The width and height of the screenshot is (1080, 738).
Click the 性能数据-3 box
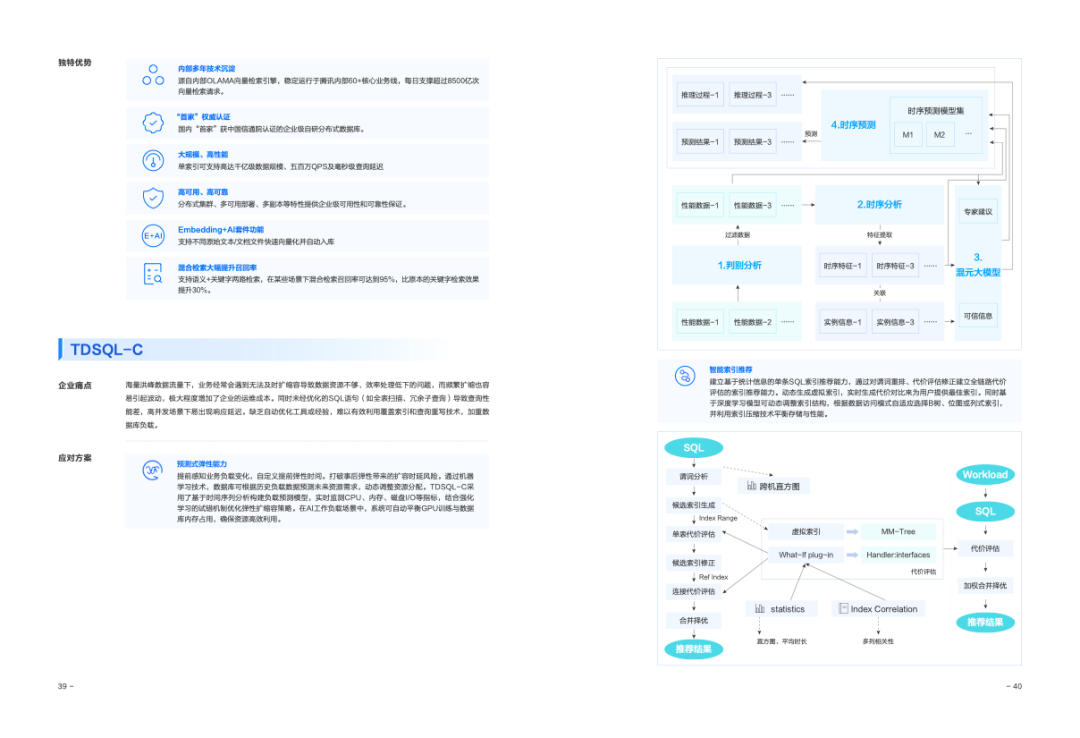click(x=753, y=205)
